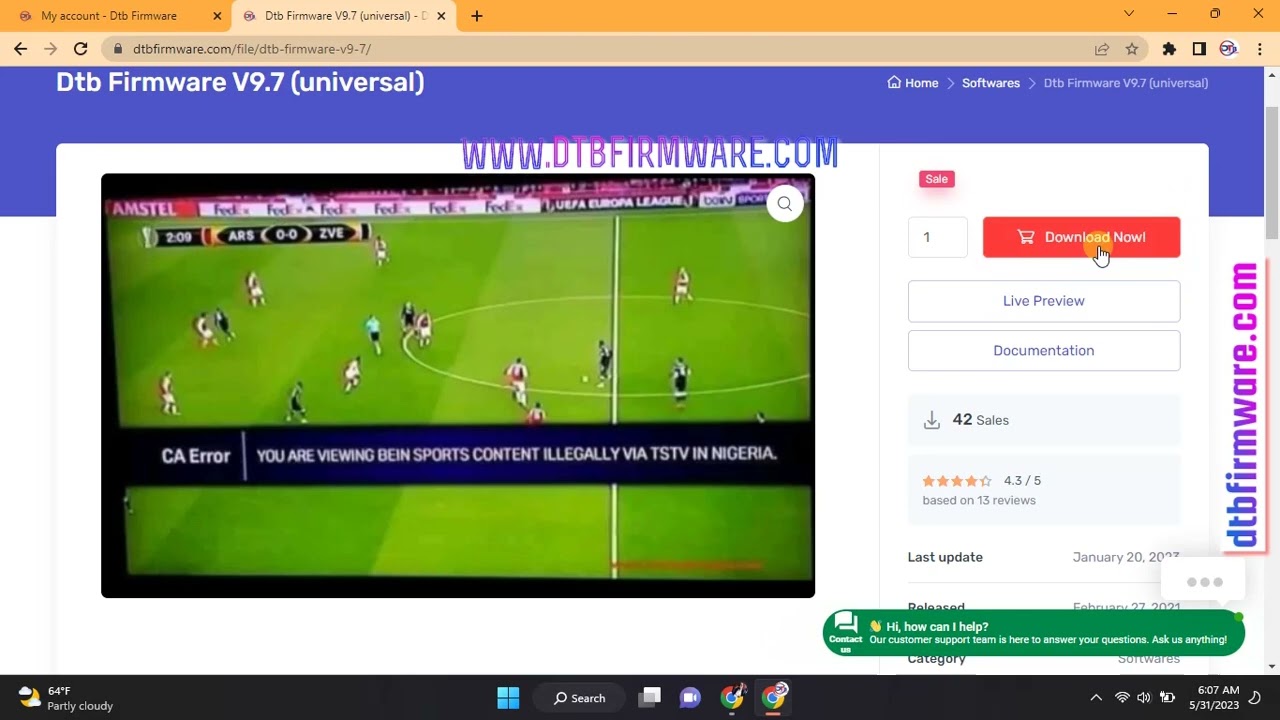This screenshot has height=720, width=1280.
Task: Go to the Home breadcrumb link
Action: [913, 83]
